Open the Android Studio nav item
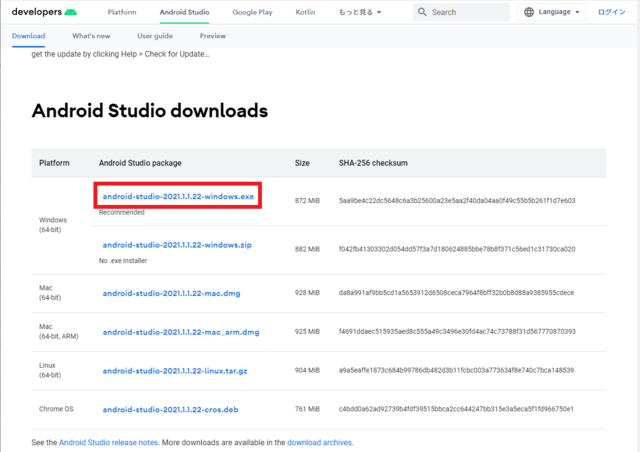640x452 pixels. click(x=185, y=12)
